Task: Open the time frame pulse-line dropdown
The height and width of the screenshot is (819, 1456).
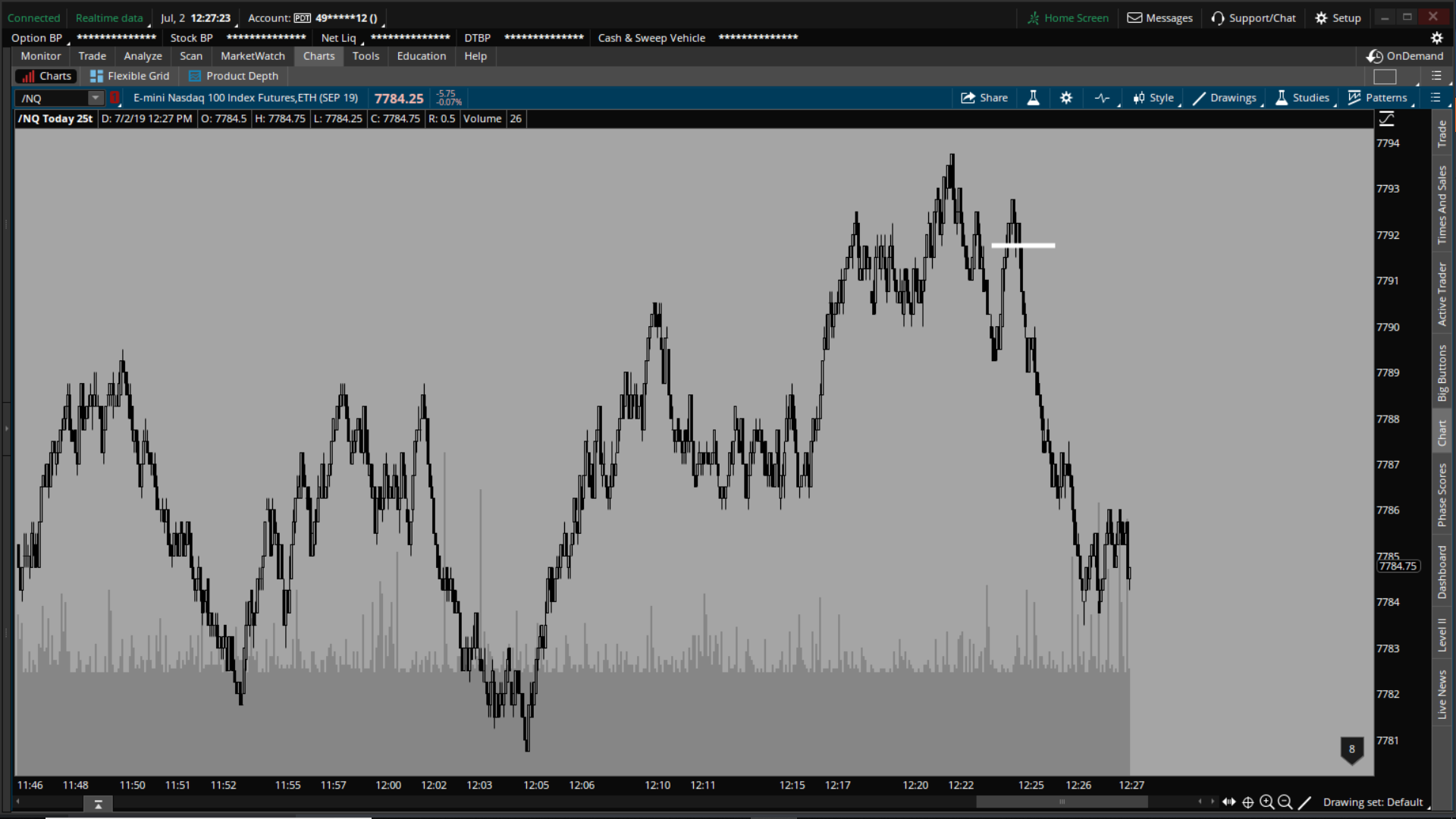Action: point(1103,98)
